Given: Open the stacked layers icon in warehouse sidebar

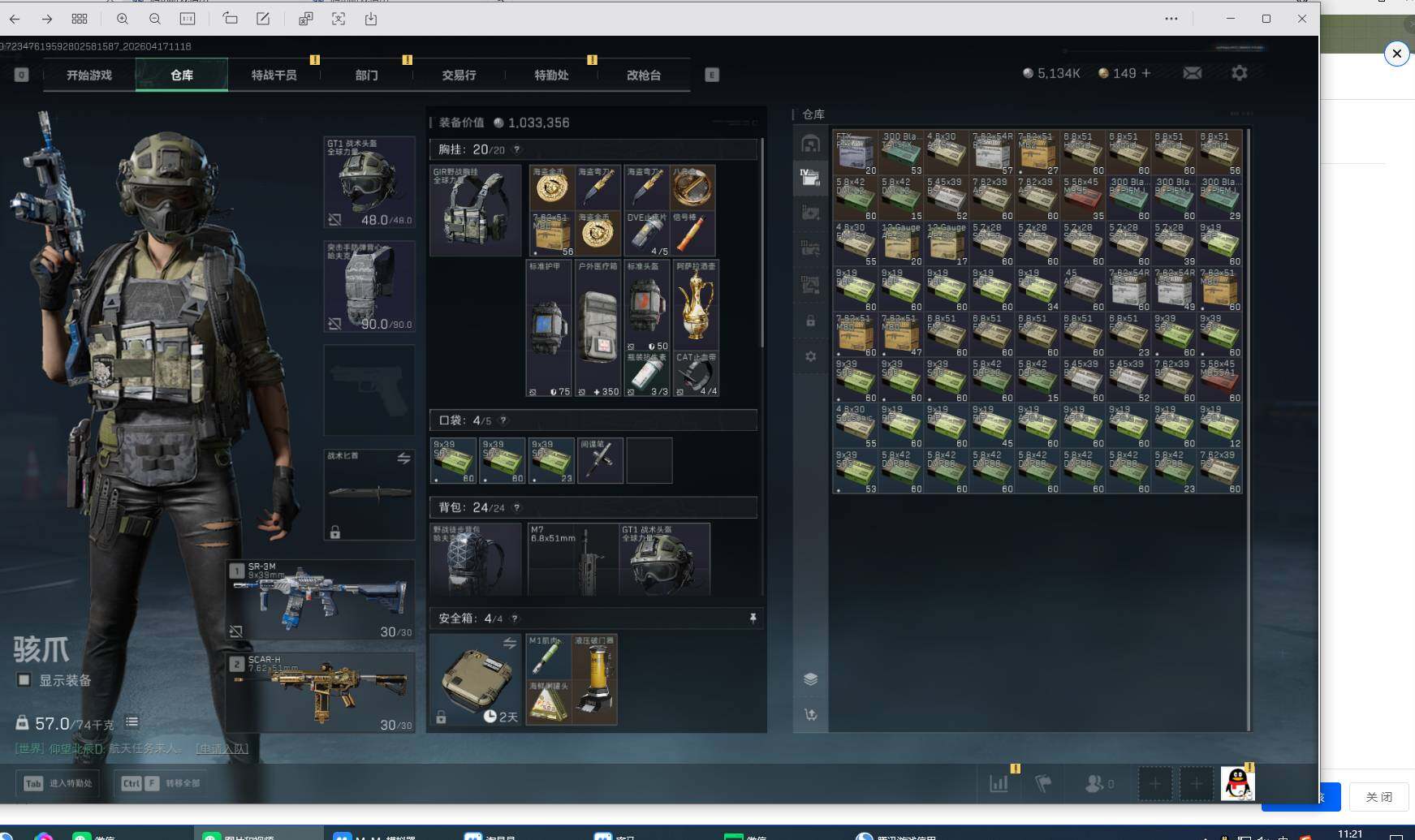Looking at the screenshot, I should (x=810, y=679).
